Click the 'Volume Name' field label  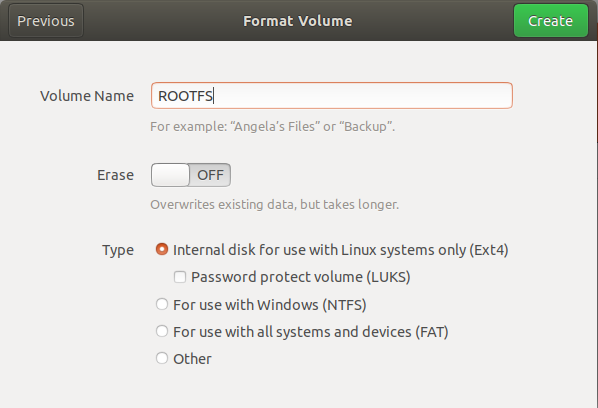coord(87,96)
